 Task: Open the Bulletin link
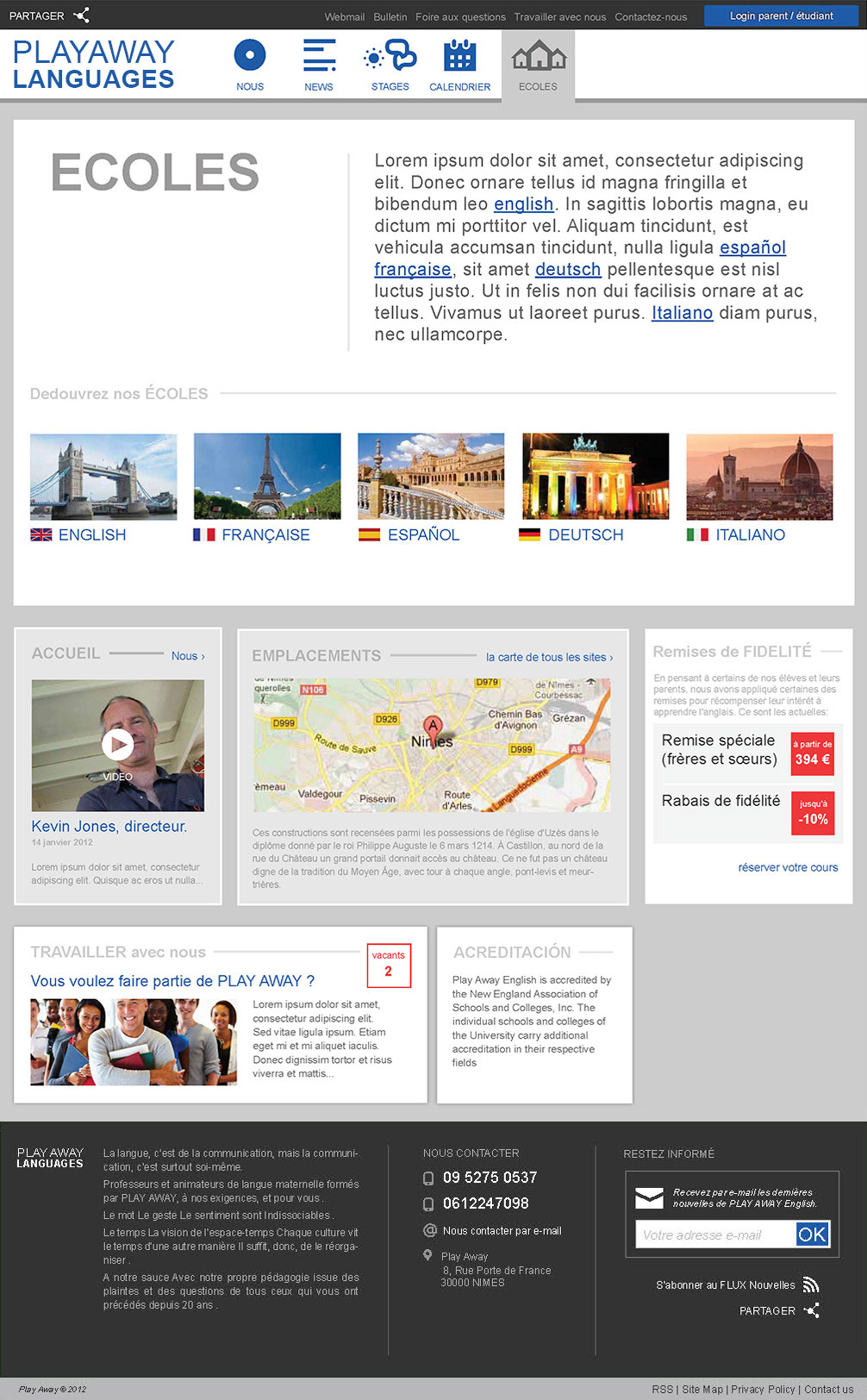(390, 16)
